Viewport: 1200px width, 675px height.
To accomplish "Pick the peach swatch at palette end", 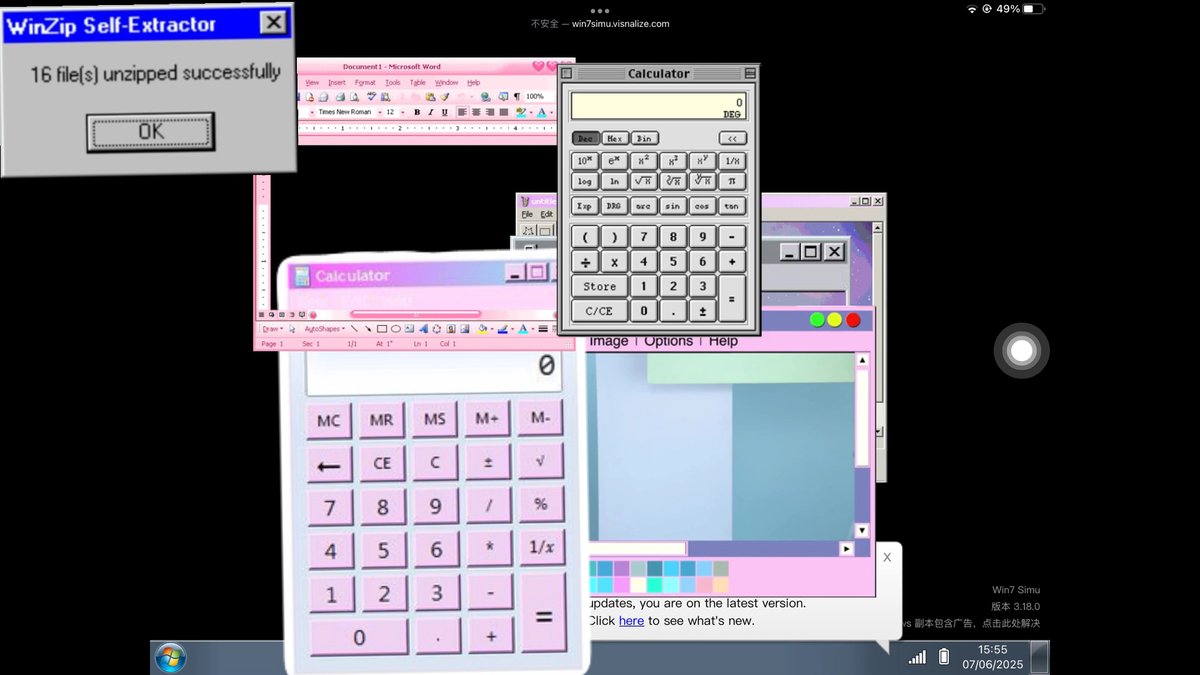I will point(721,585).
